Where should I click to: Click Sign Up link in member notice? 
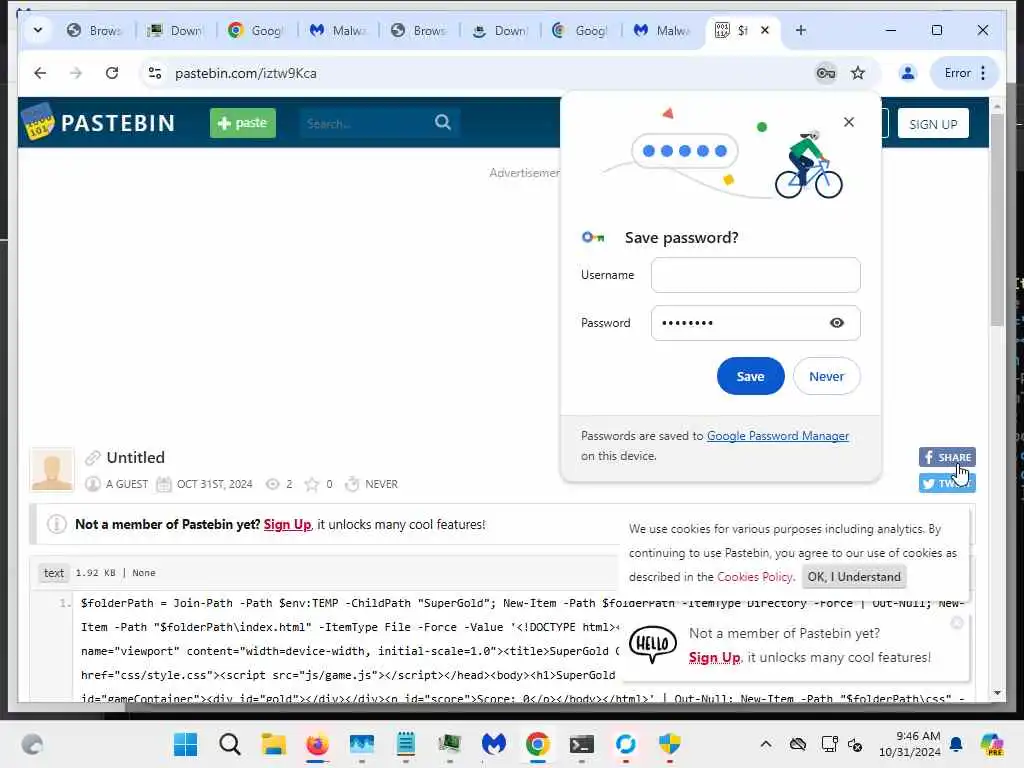(x=287, y=524)
